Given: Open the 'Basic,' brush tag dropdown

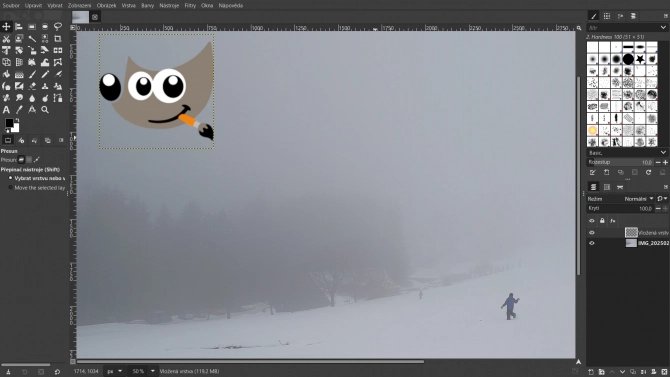Looking at the screenshot, I should (663, 153).
